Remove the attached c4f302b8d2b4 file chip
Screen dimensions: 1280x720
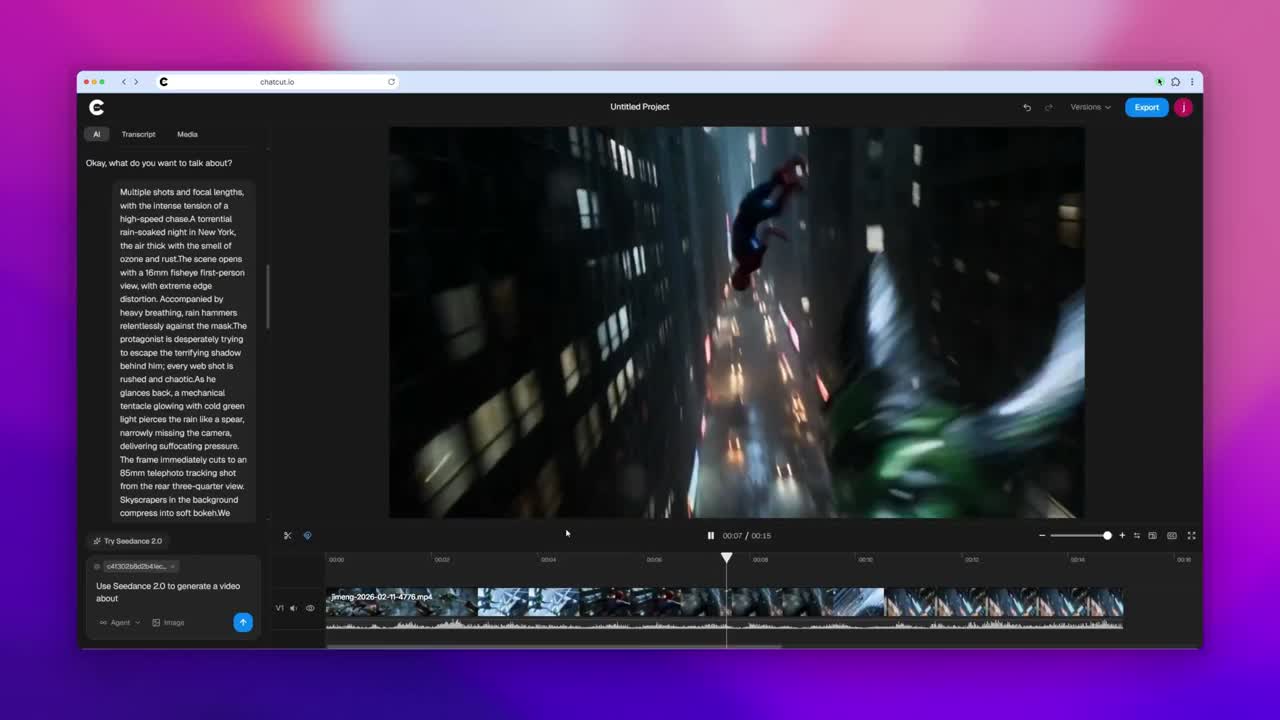(x=173, y=566)
